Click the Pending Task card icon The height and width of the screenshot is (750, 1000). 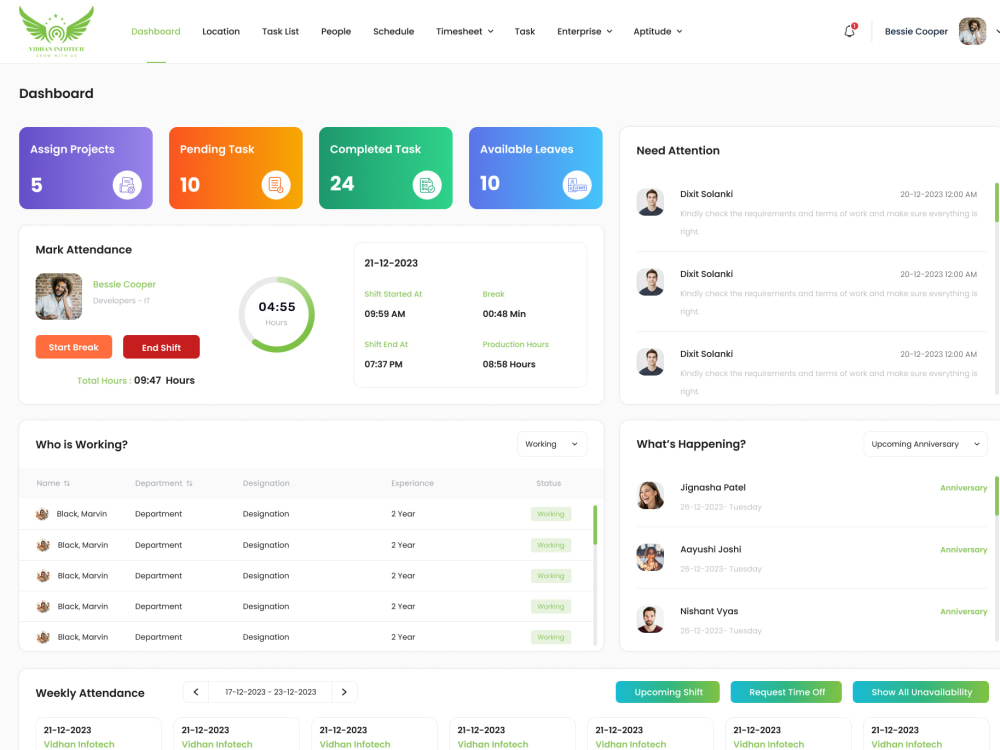pyautogui.click(x=276, y=185)
